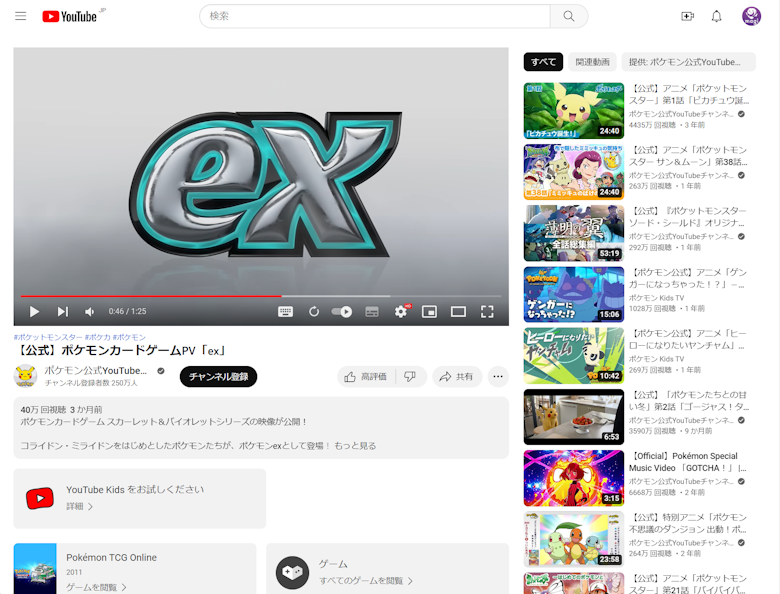
Task: Mute the video volume
Action: point(89,312)
